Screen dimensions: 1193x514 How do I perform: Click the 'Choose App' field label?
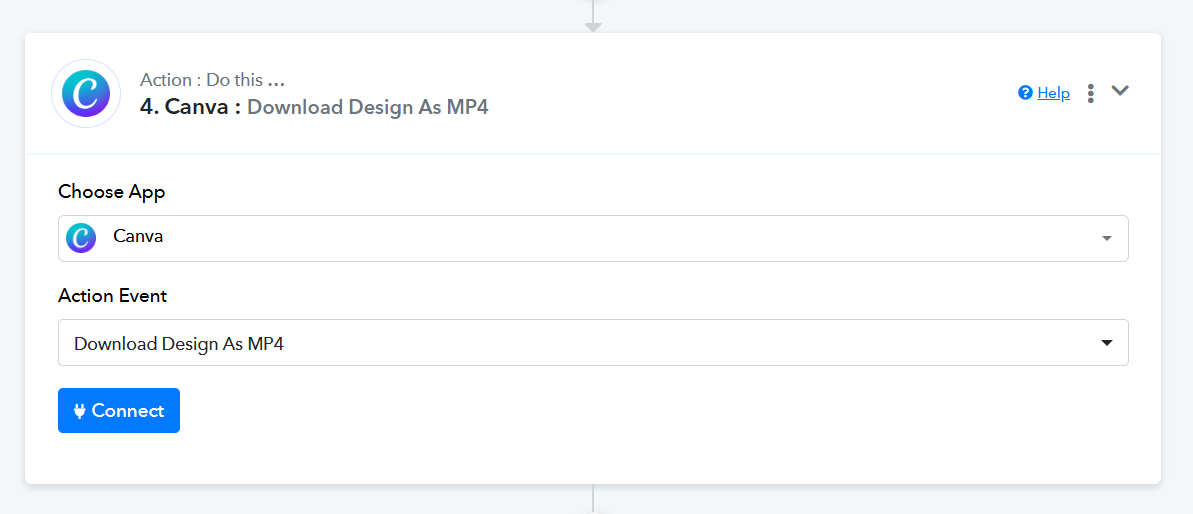click(112, 192)
